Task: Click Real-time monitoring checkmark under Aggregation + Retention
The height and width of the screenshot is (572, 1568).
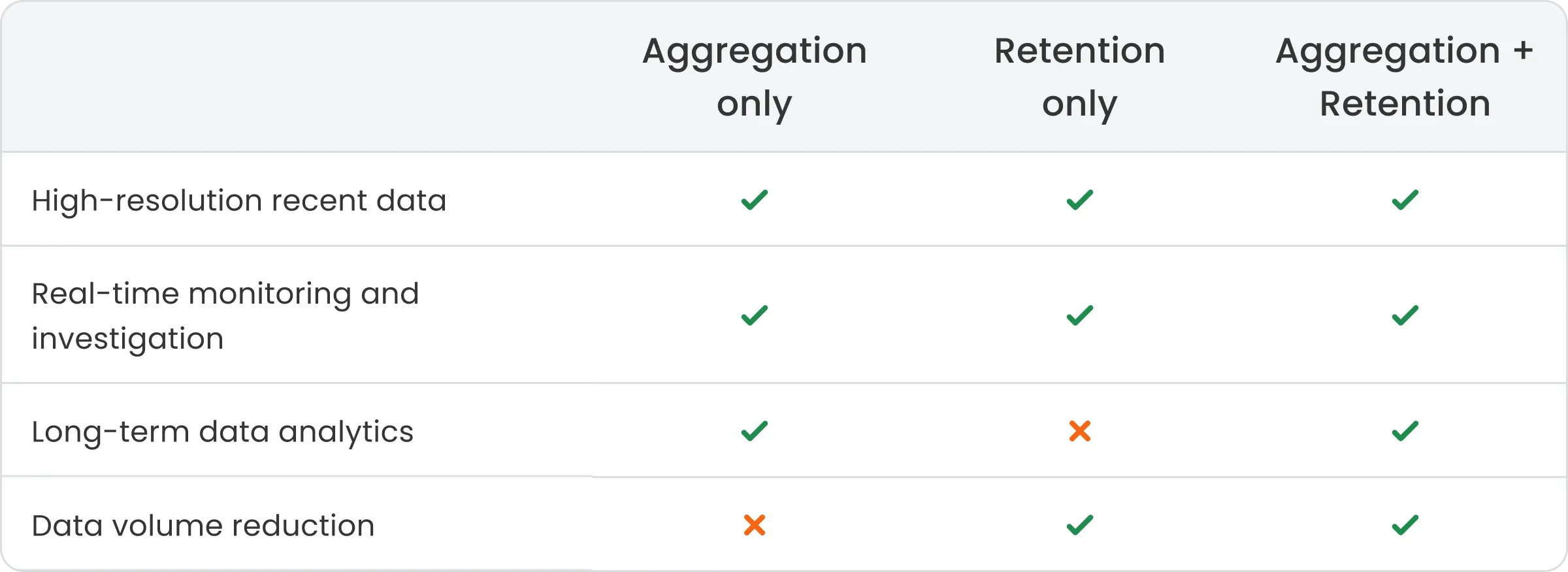Action: tap(1405, 315)
